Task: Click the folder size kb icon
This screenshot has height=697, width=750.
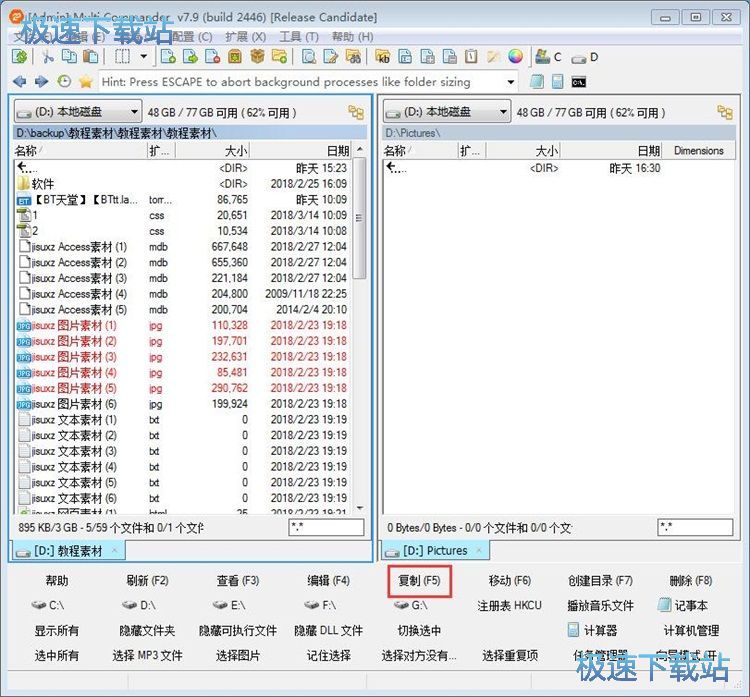Action: tap(383, 57)
